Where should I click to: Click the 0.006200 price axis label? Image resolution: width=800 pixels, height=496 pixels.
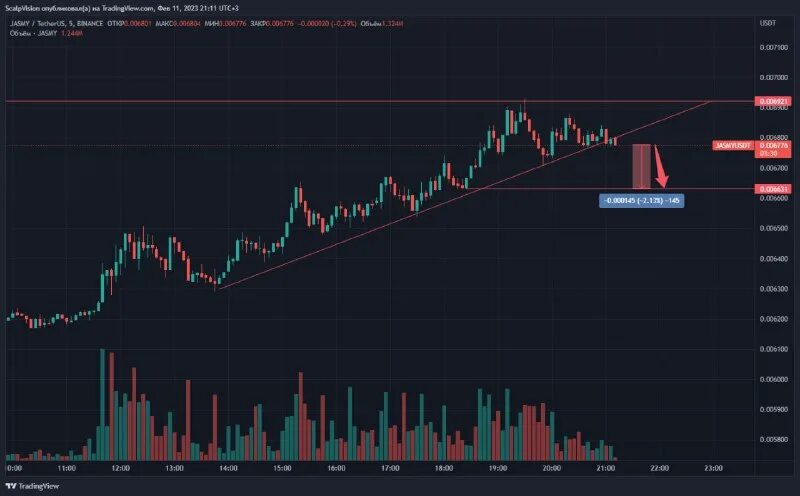[x=773, y=319]
